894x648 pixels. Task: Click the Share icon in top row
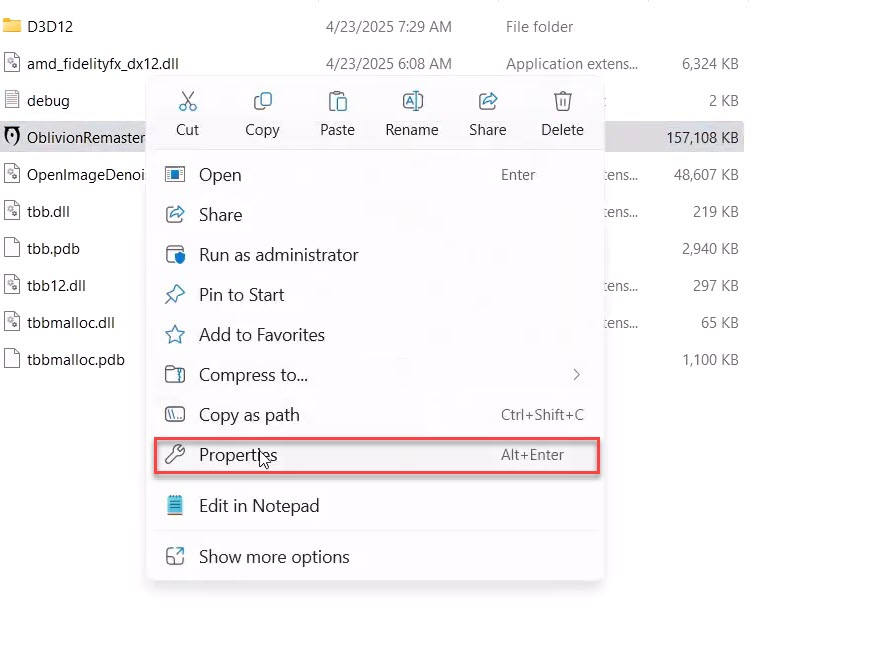pos(488,101)
